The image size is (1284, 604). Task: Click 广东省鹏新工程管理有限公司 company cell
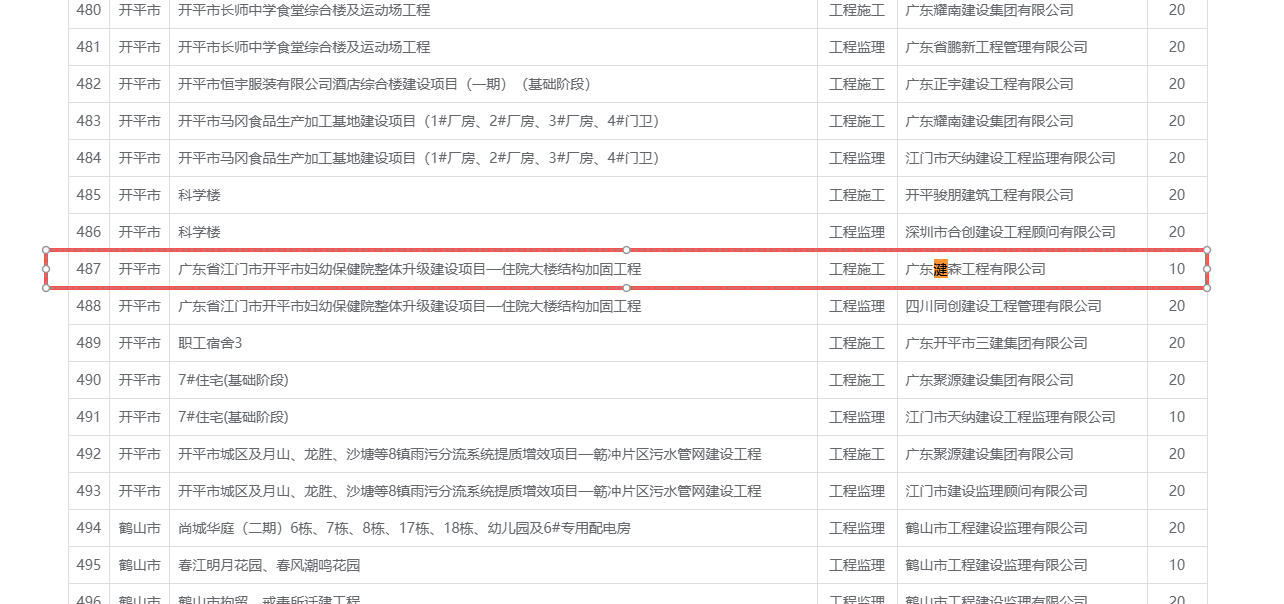[x=996, y=47]
